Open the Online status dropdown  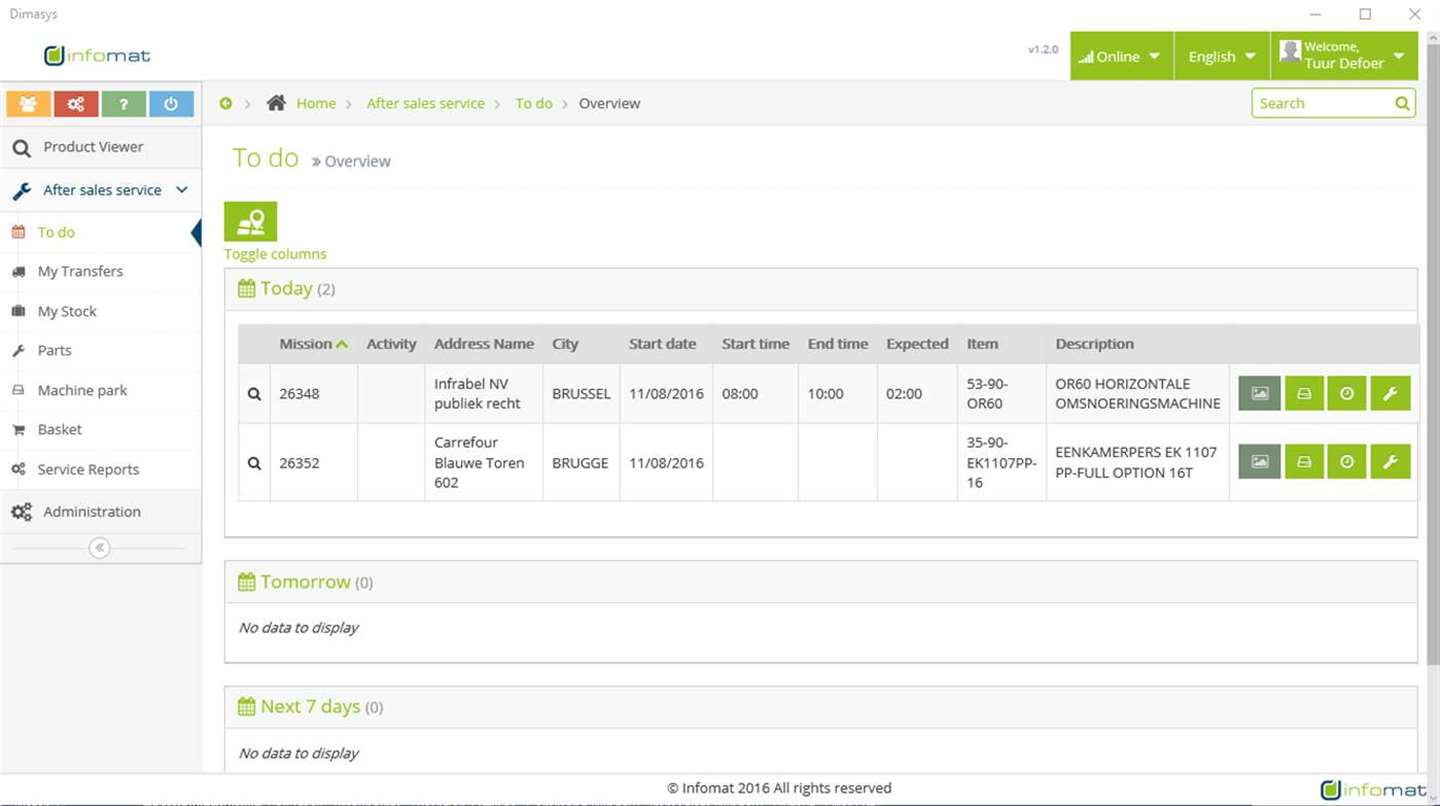pos(1122,56)
